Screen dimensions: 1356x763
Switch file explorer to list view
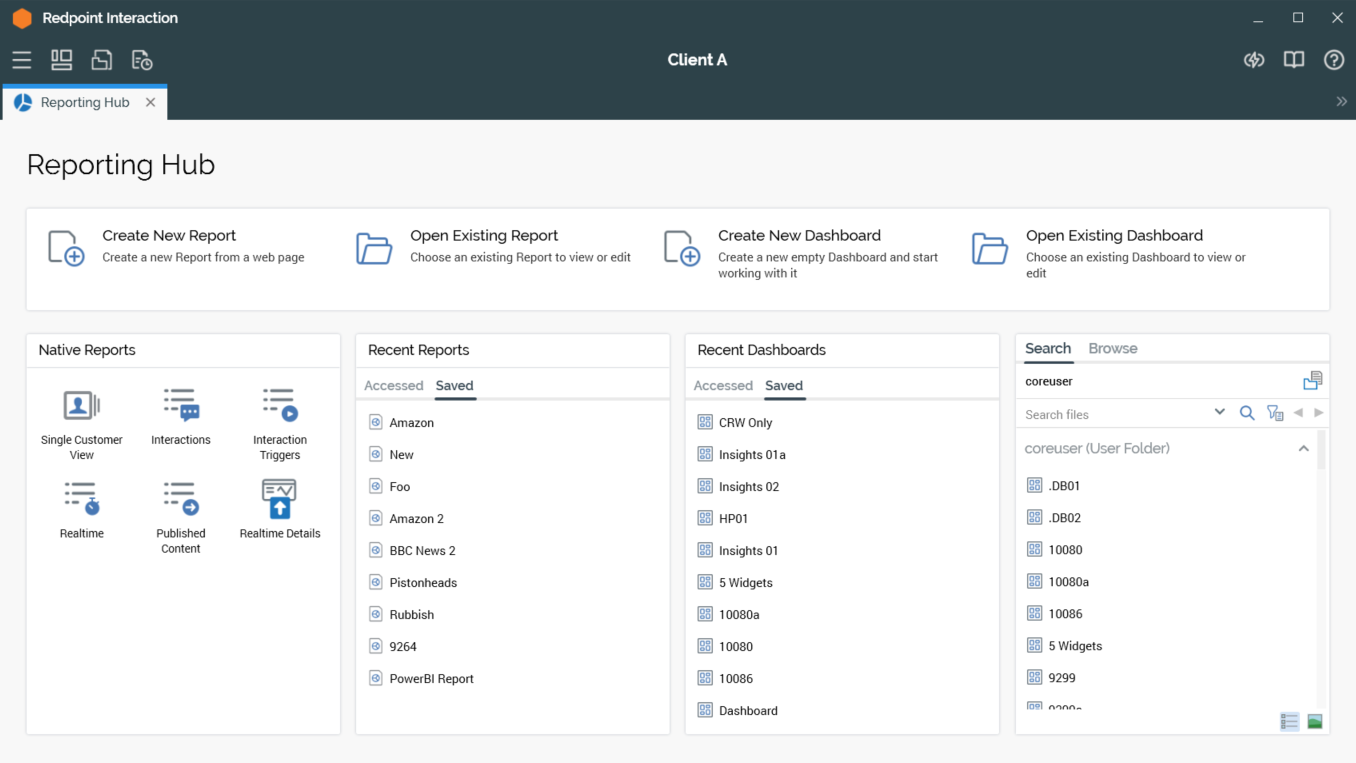point(1289,721)
